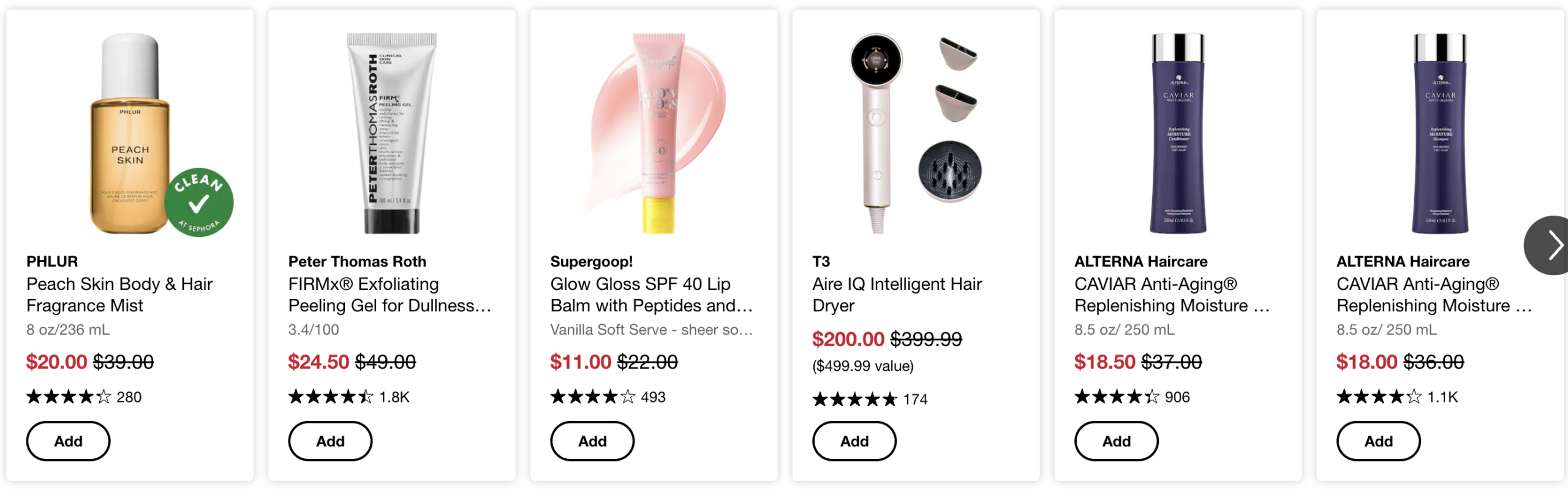
Task: Open Peter Thomas Roth tube product image
Action: point(392,133)
